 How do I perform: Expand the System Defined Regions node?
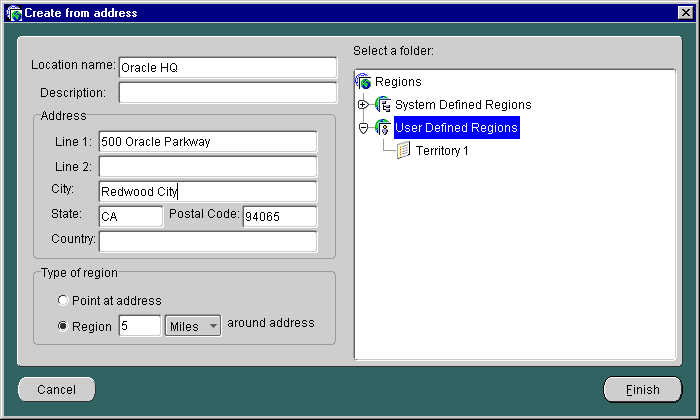coord(363,104)
